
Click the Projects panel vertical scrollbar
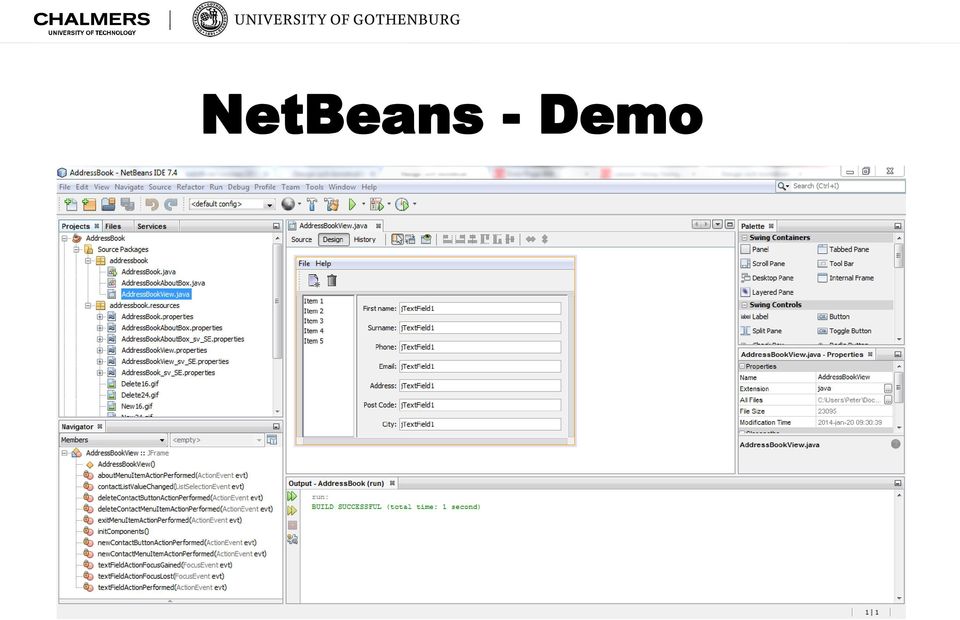pyautogui.click(x=277, y=324)
